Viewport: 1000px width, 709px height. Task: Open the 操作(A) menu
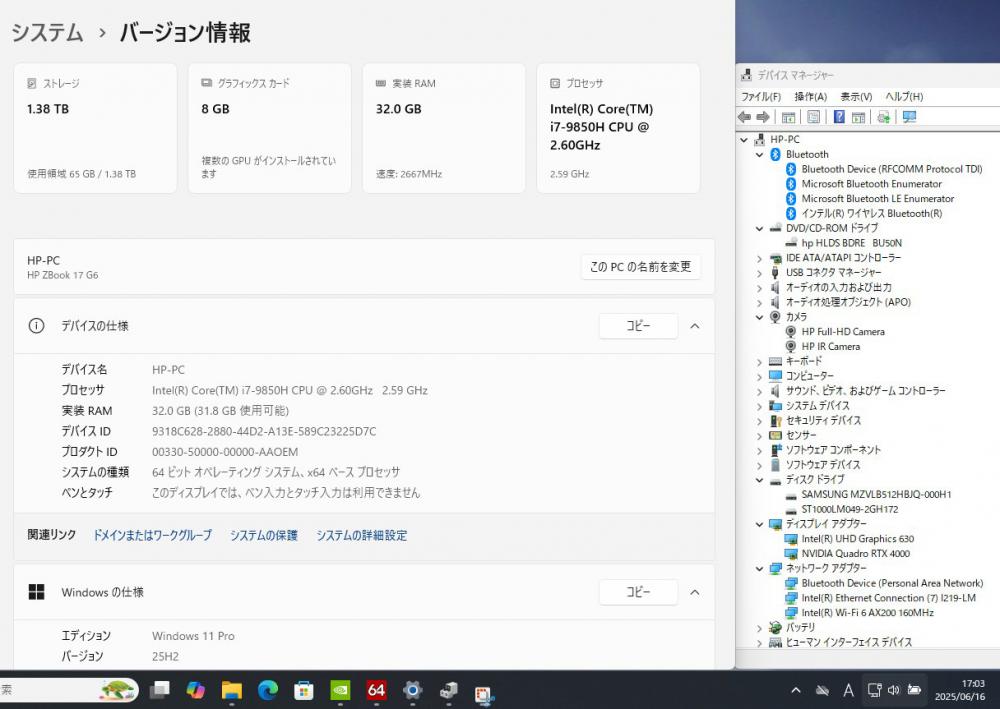810,97
